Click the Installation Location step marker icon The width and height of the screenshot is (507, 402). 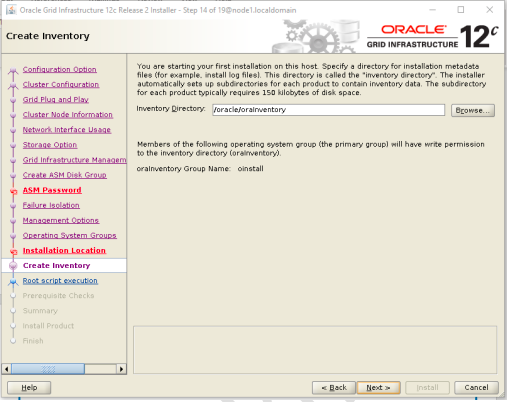[x=13, y=251]
